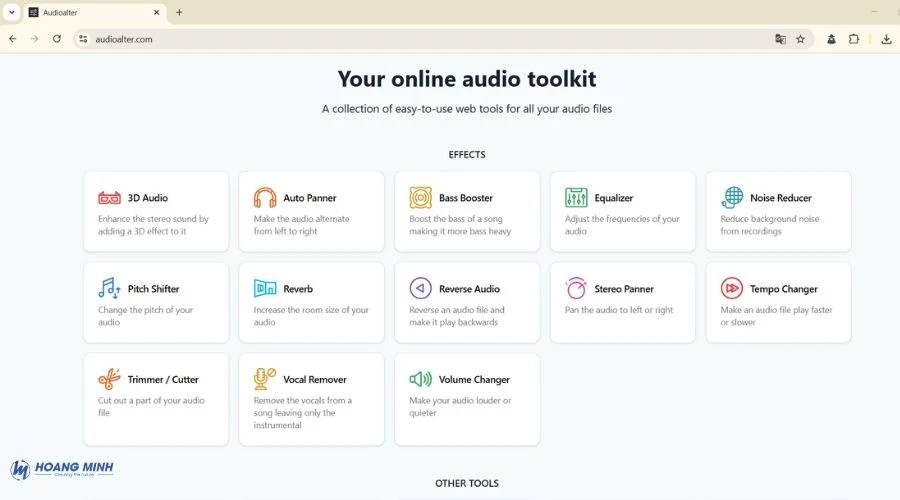Open the Auto Panner tool link
The width and height of the screenshot is (900, 500).
[312, 211]
